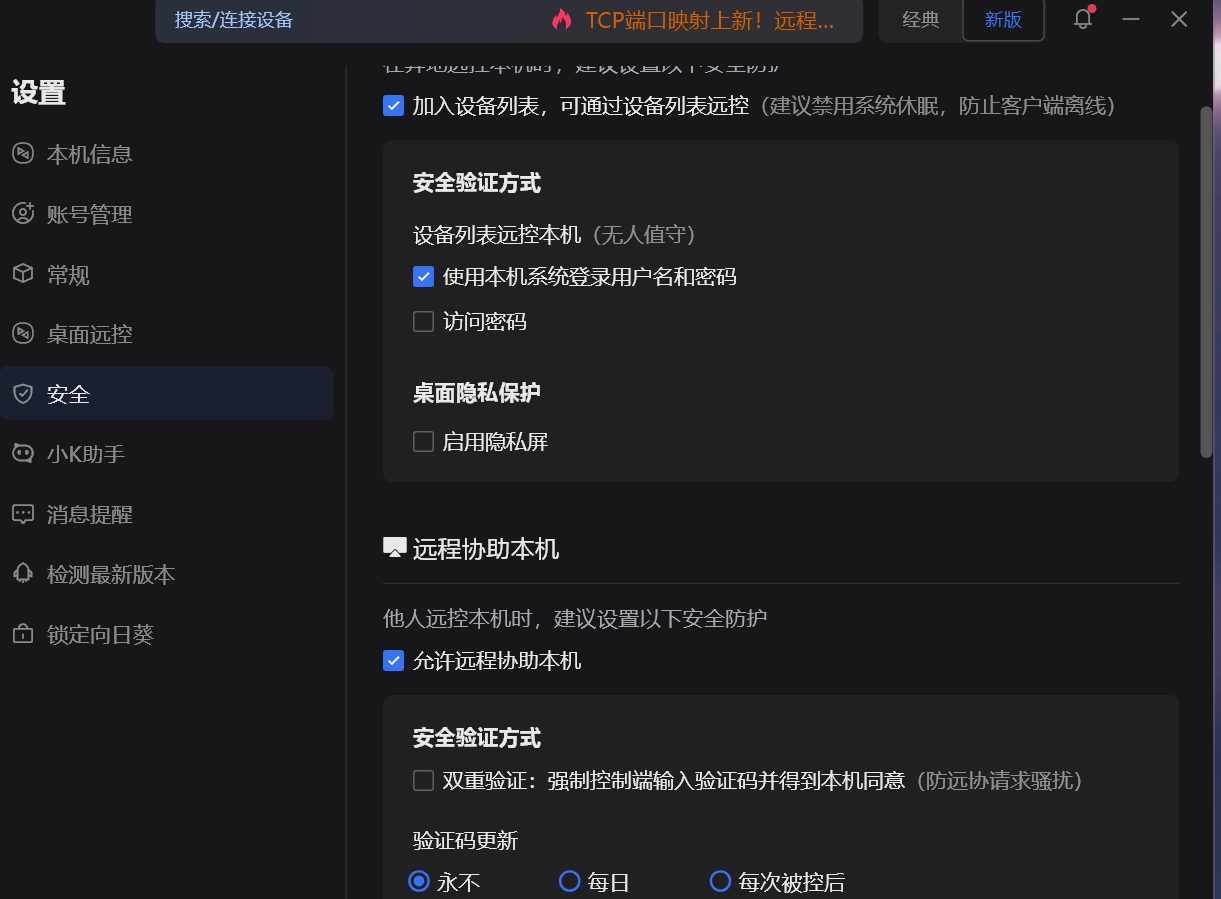The image size is (1221, 899).
Task: Switch to 新版 mode
Action: [x=1003, y=20]
